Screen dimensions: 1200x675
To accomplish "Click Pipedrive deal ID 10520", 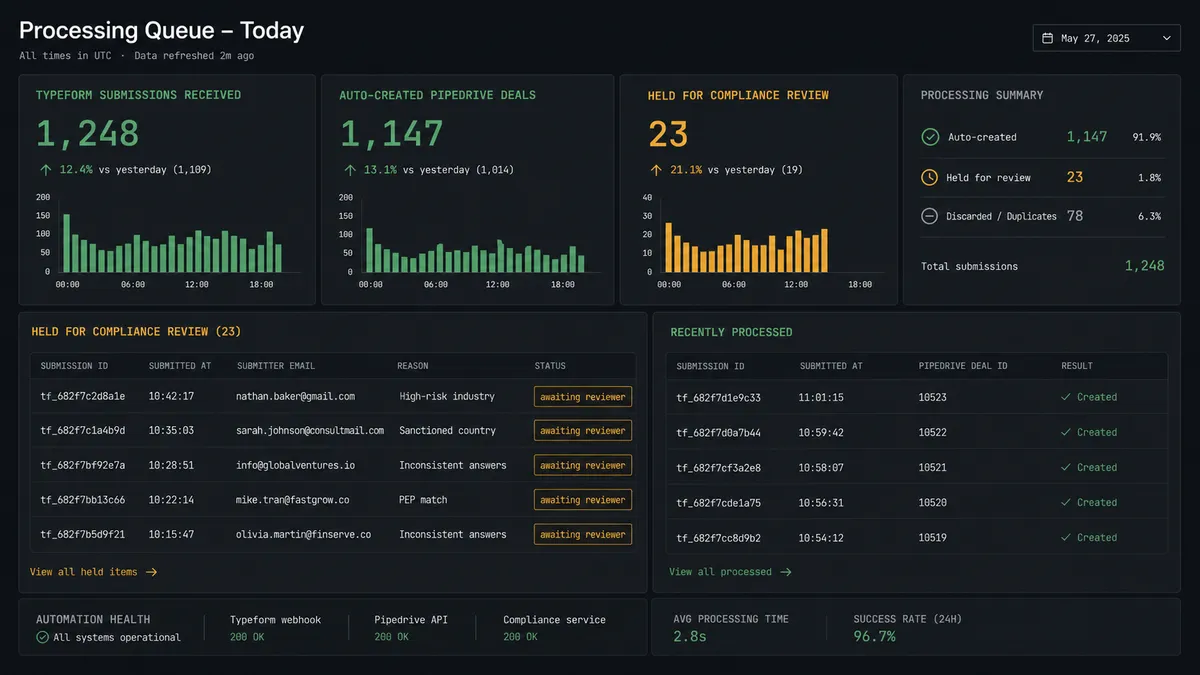I will 933,502.
